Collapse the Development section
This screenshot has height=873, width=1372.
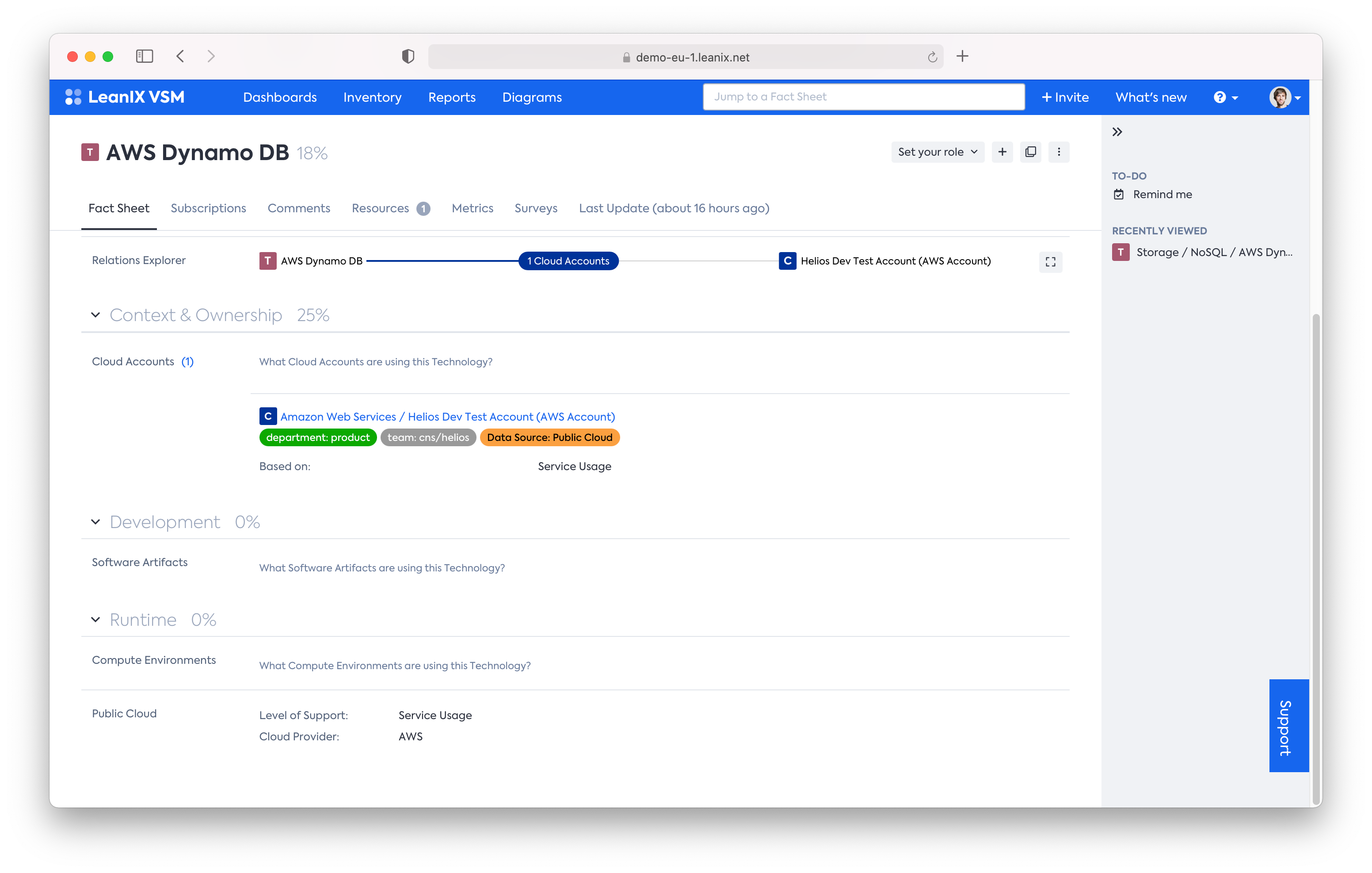[x=95, y=522]
